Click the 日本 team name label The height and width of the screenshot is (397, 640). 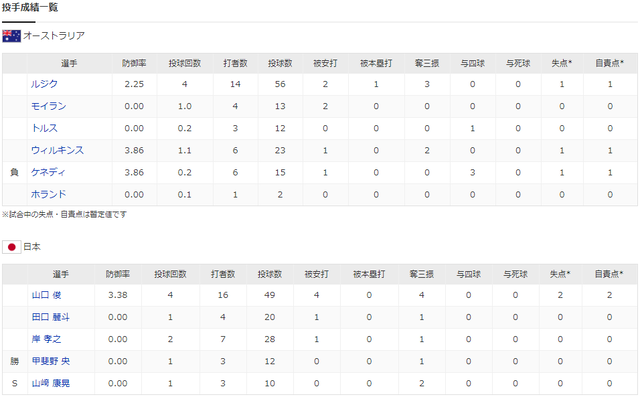[32, 247]
